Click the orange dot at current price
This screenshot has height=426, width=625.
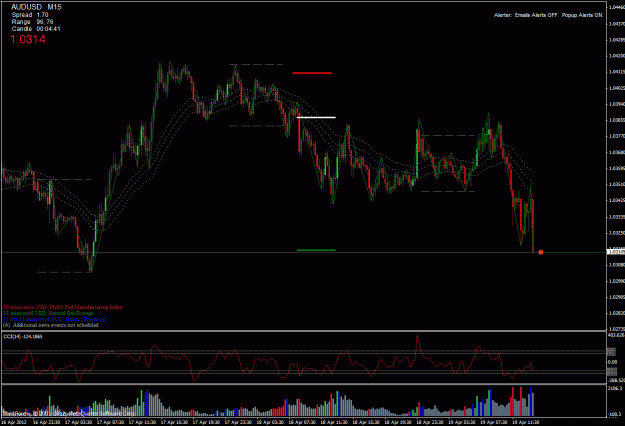[540, 252]
